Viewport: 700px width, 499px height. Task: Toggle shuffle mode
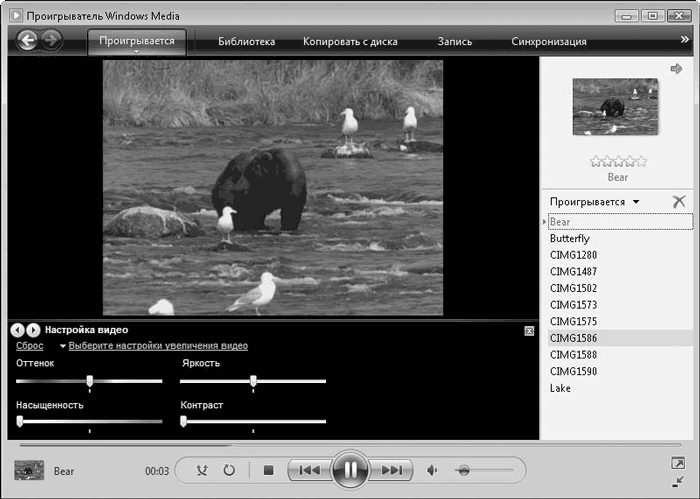(203, 470)
